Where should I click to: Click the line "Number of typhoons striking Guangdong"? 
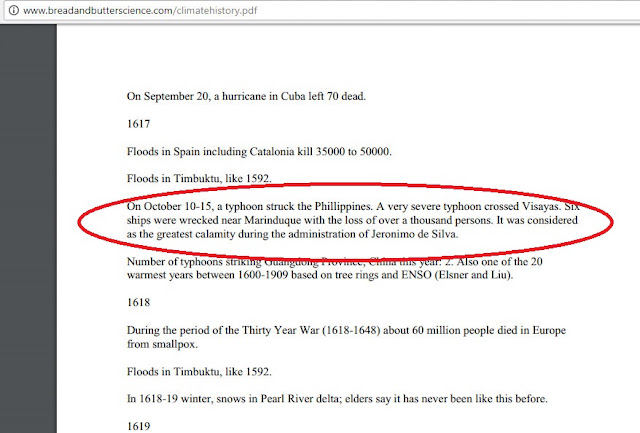coord(334,261)
